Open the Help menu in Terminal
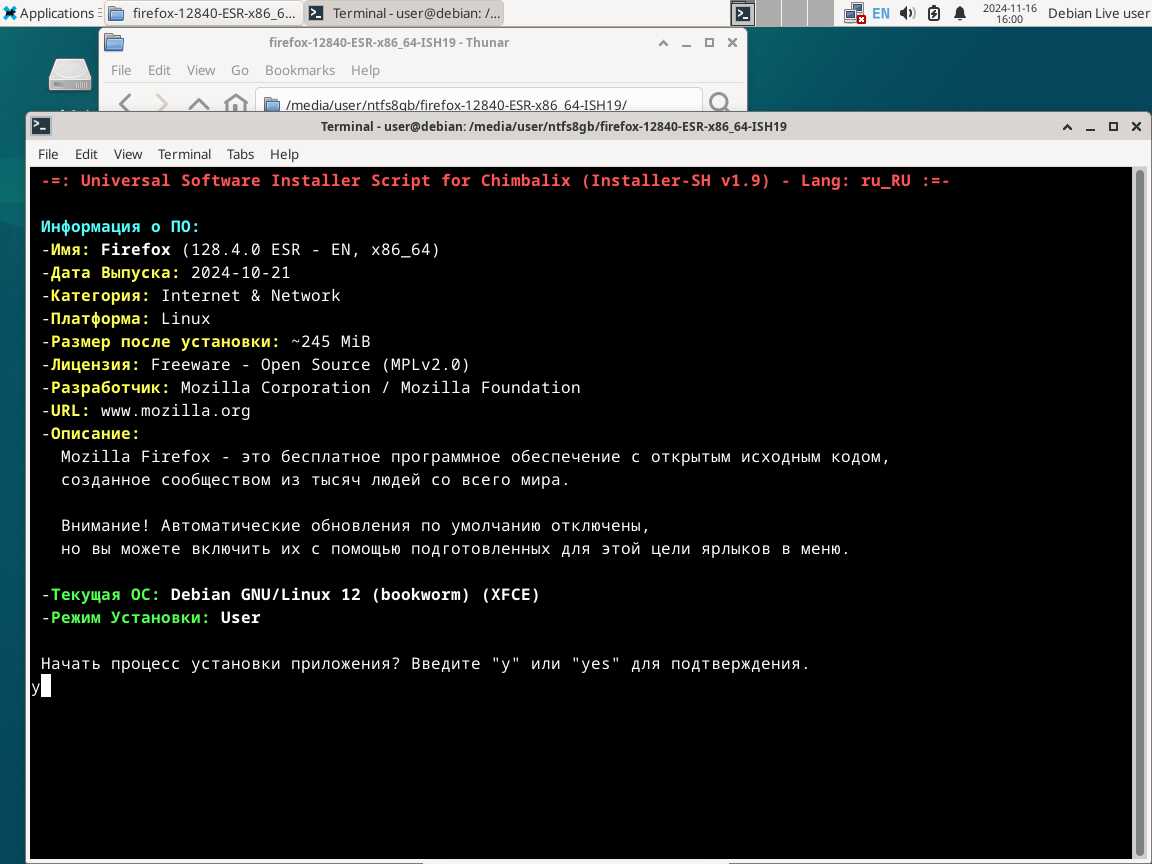Viewport: 1152px width, 864px height. [284, 154]
